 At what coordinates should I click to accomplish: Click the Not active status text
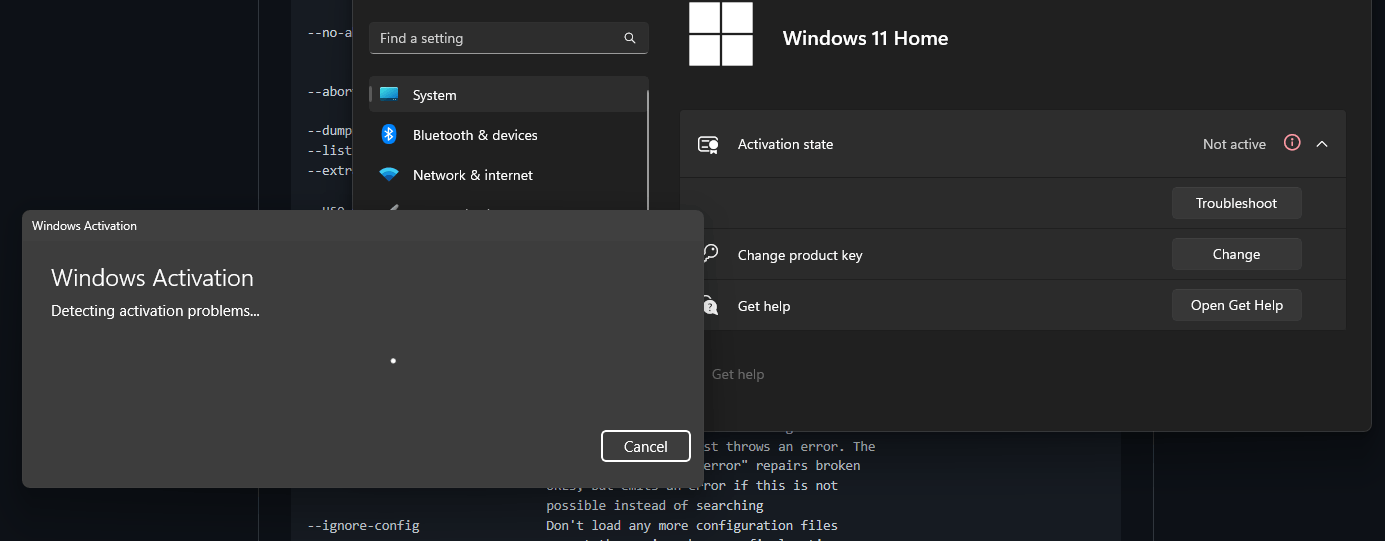[1234, 144]
